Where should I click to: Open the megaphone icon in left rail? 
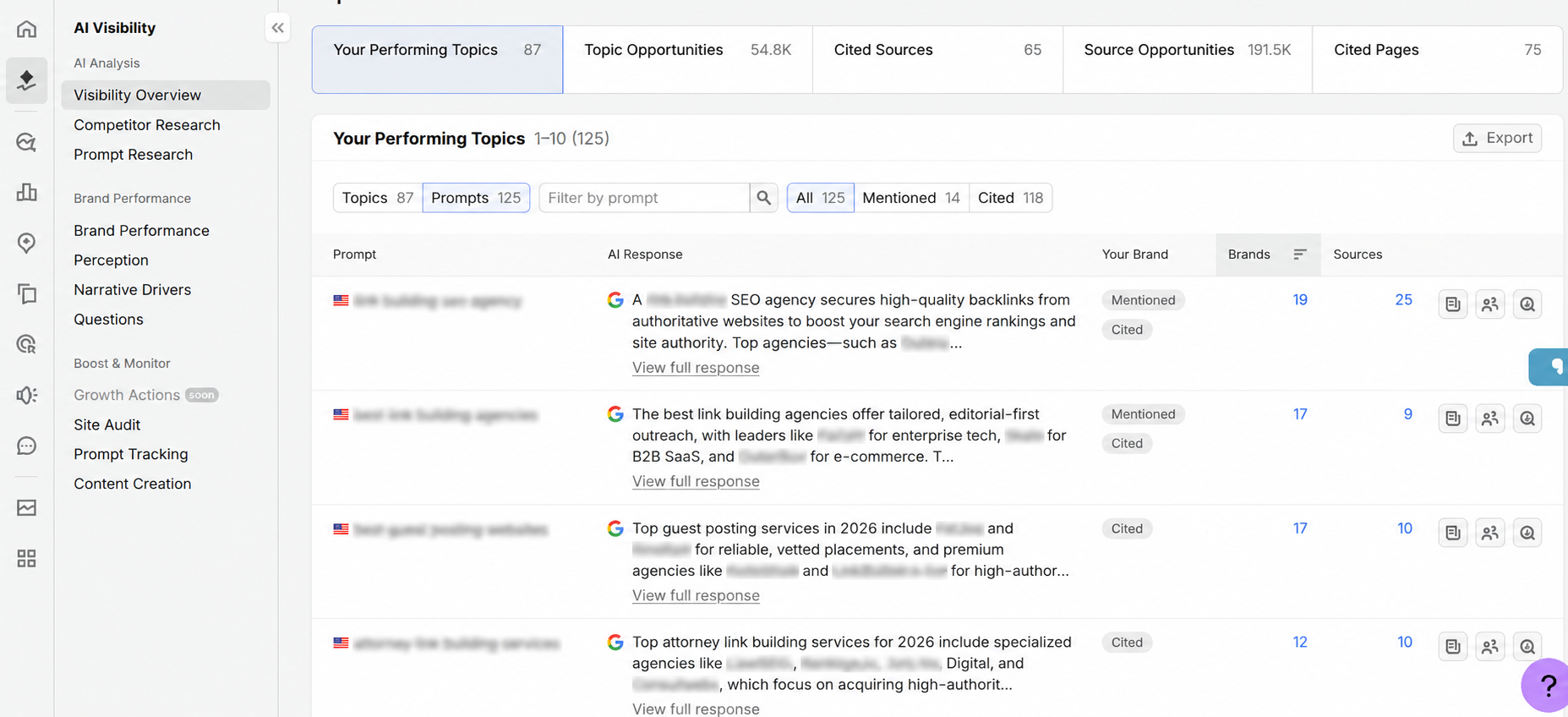tap(26, 395)
